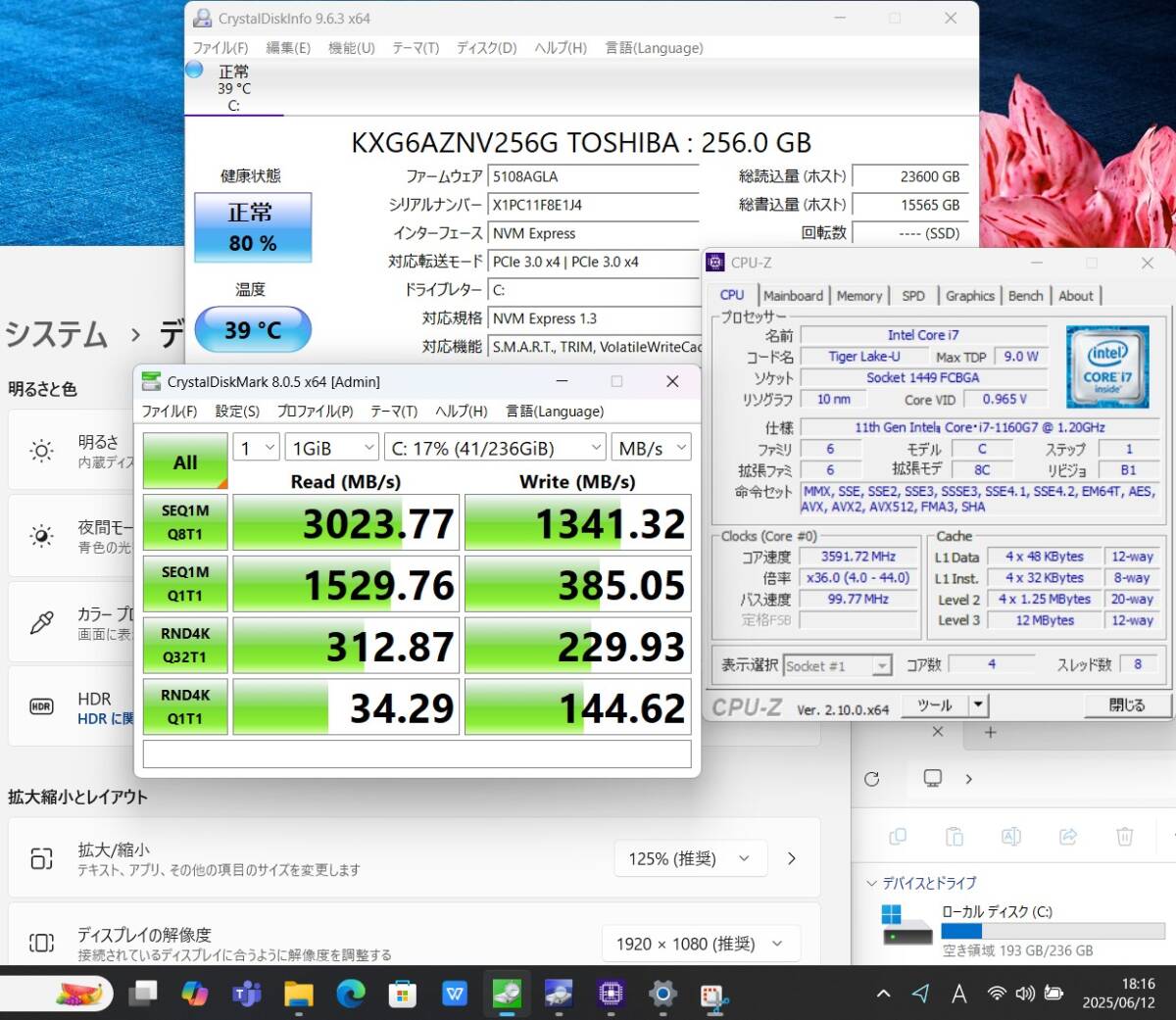Open the MB/s unit dropdown
This screenshot has width=1176, height=1020.
pos(651,448)
